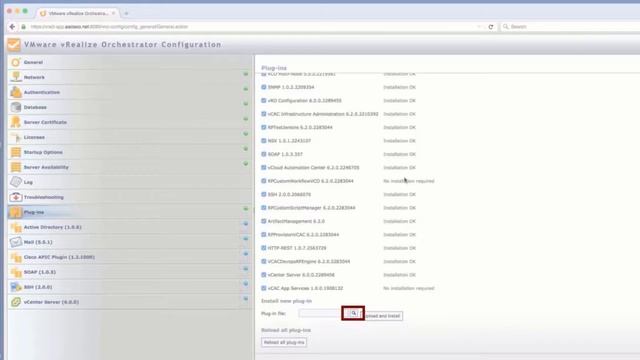
Task: Toggle the SOAP 1.0.3 plug-in checkbox
Action: (264, 154)
